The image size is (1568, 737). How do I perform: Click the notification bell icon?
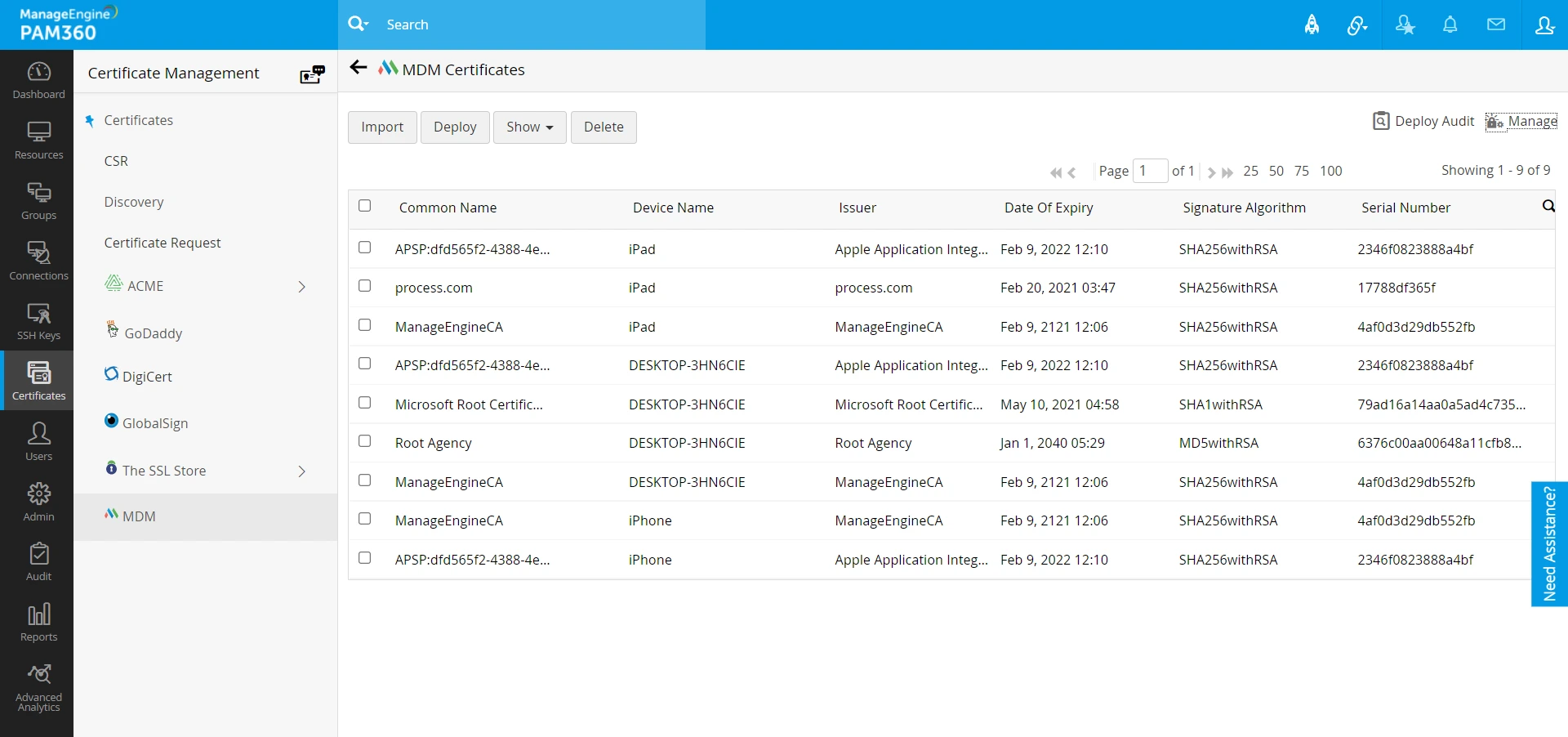coord(1450,25)
